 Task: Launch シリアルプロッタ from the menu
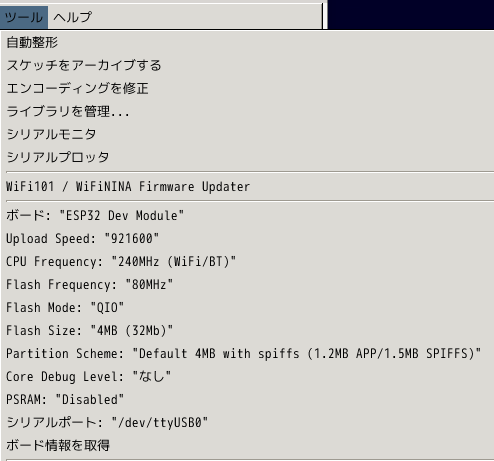(x=248, y=157)
